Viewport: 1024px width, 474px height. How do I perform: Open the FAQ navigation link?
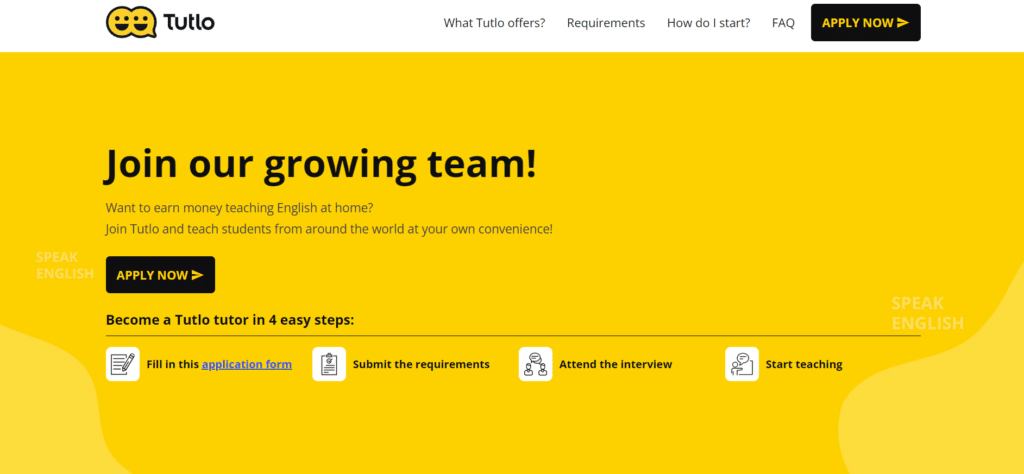pos(783,23)
